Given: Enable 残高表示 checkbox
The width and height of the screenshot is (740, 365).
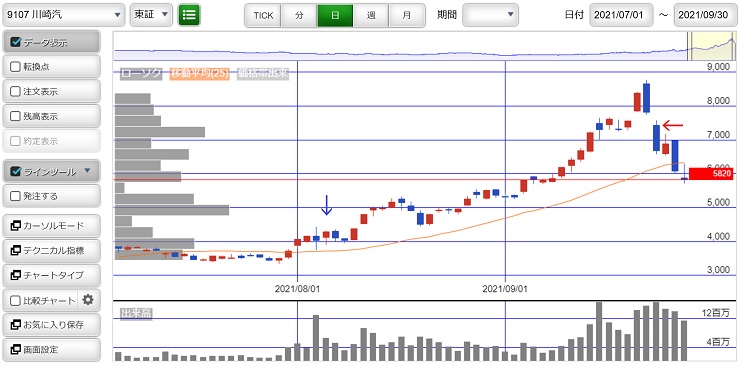Looking at the screenshot, I should click(16, 116).
